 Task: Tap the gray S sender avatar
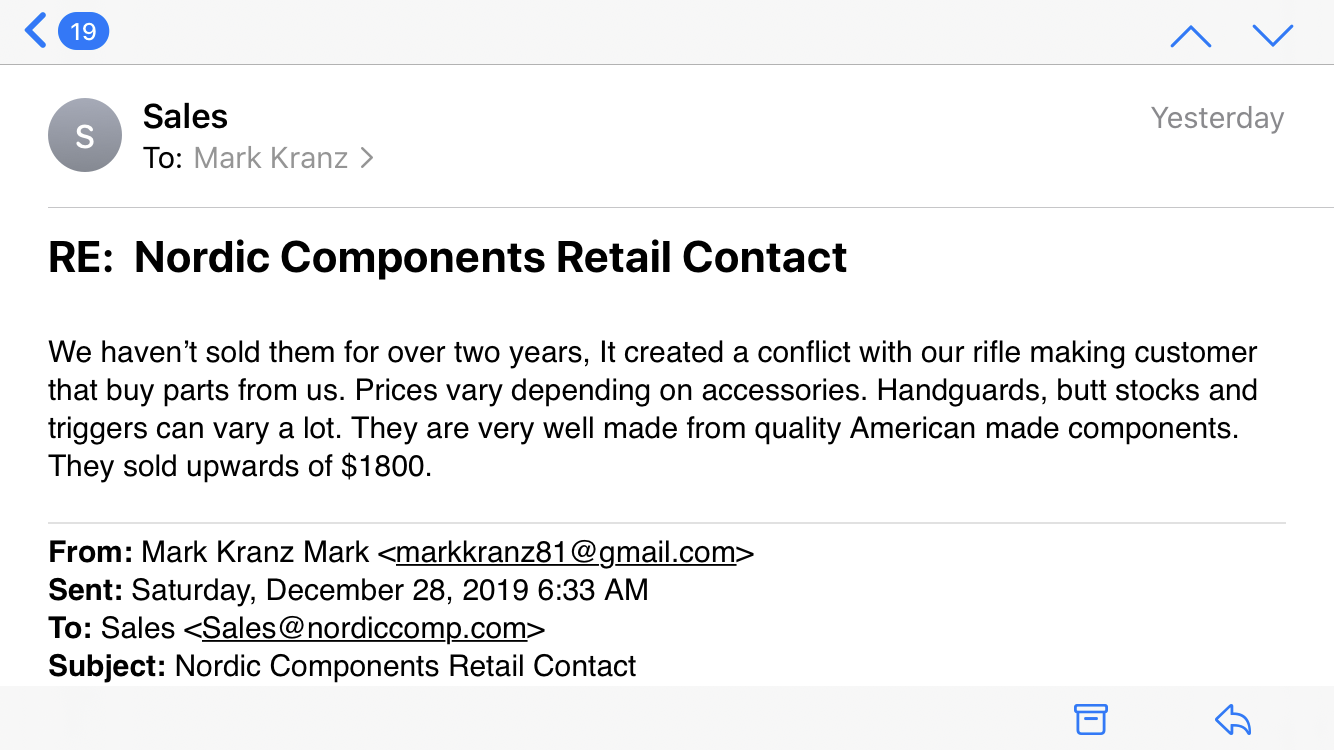pos(85,135)
